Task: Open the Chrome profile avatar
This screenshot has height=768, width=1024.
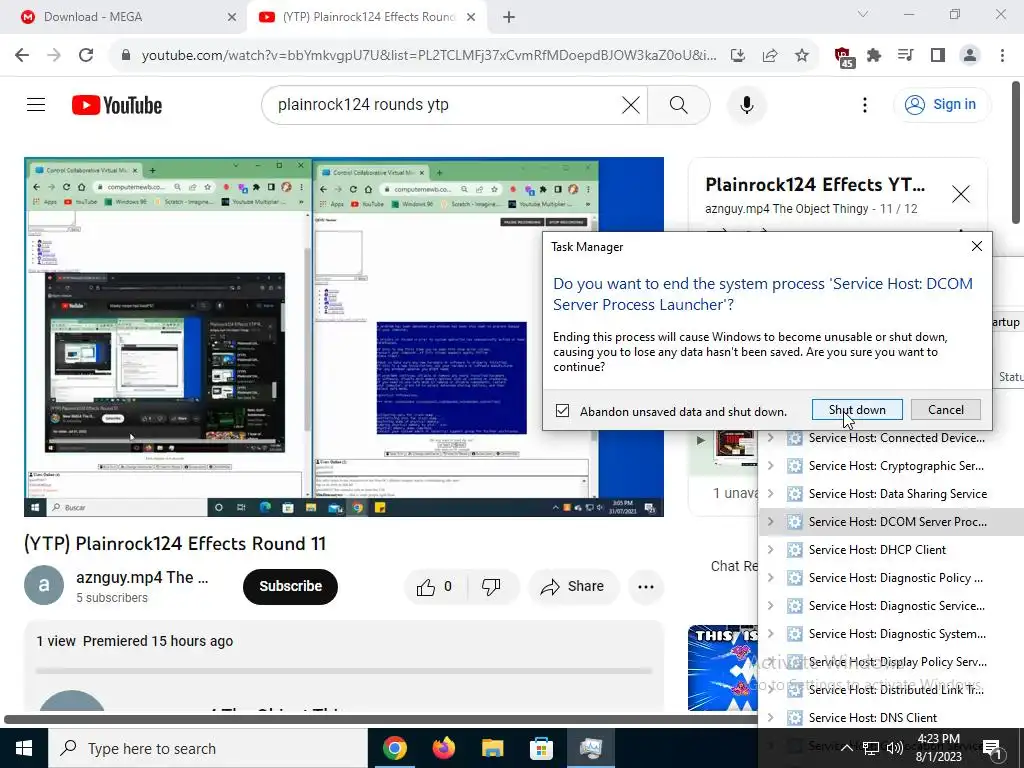Action: [970, 56]
